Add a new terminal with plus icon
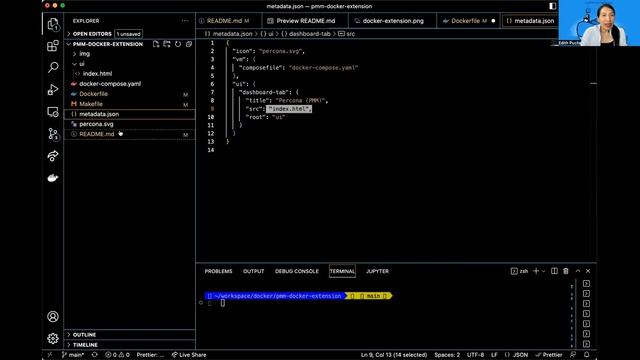The width and height of the screenshot is (640, 360). pos(536,271)
